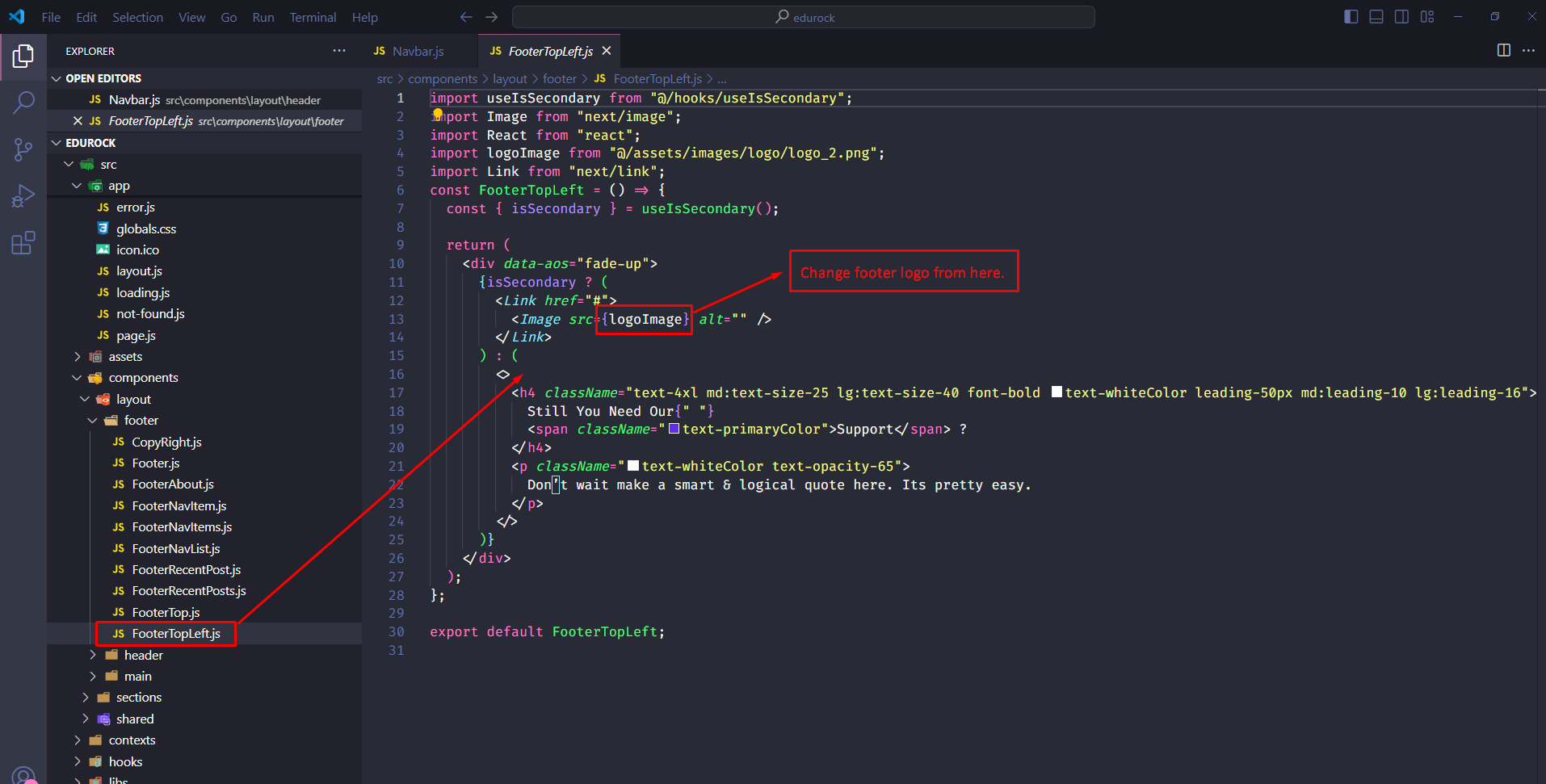Split the editor right
The height and width of the screenshot is (784, 1546).
(x=1504, y=50)
